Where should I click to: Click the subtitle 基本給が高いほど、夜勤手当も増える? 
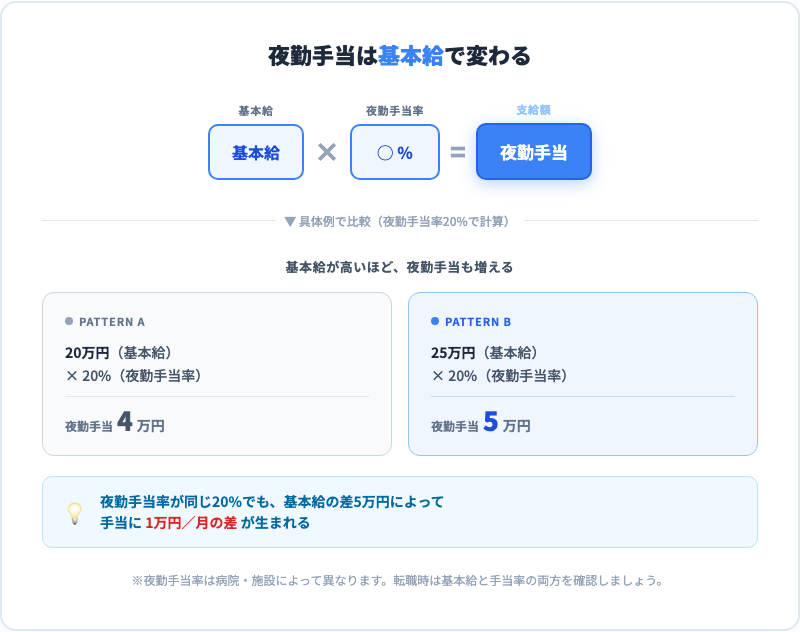coord(399,267)
